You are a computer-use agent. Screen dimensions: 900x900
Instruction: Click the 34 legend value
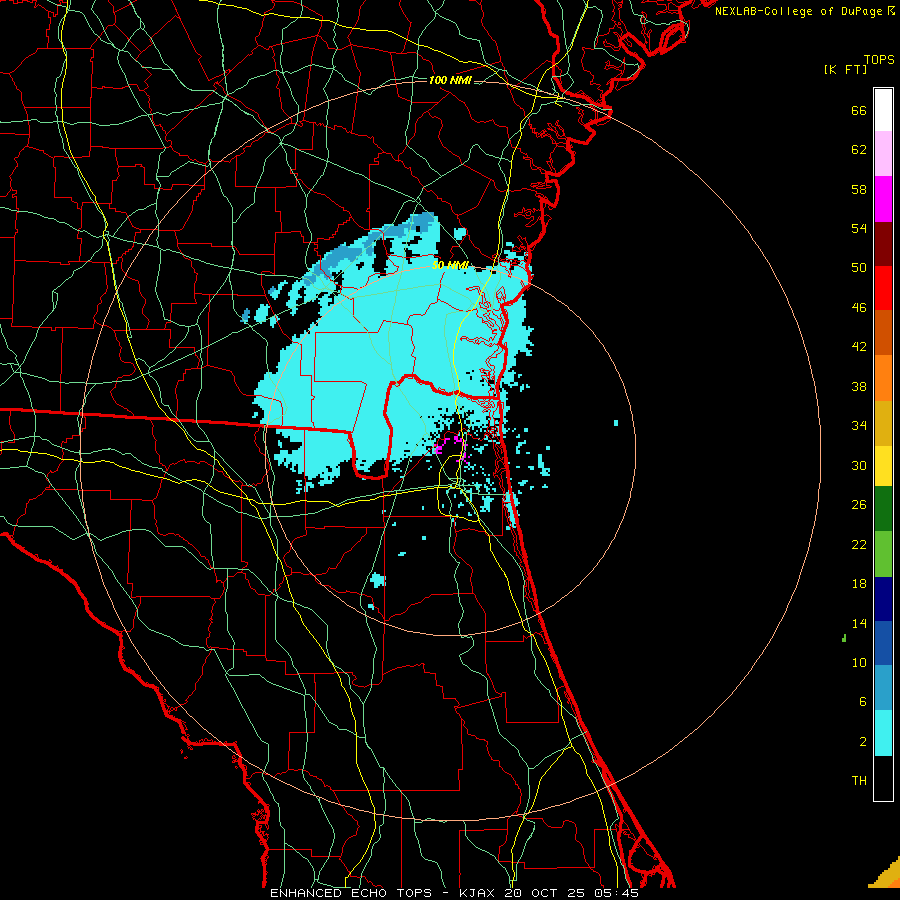(859, 426)
